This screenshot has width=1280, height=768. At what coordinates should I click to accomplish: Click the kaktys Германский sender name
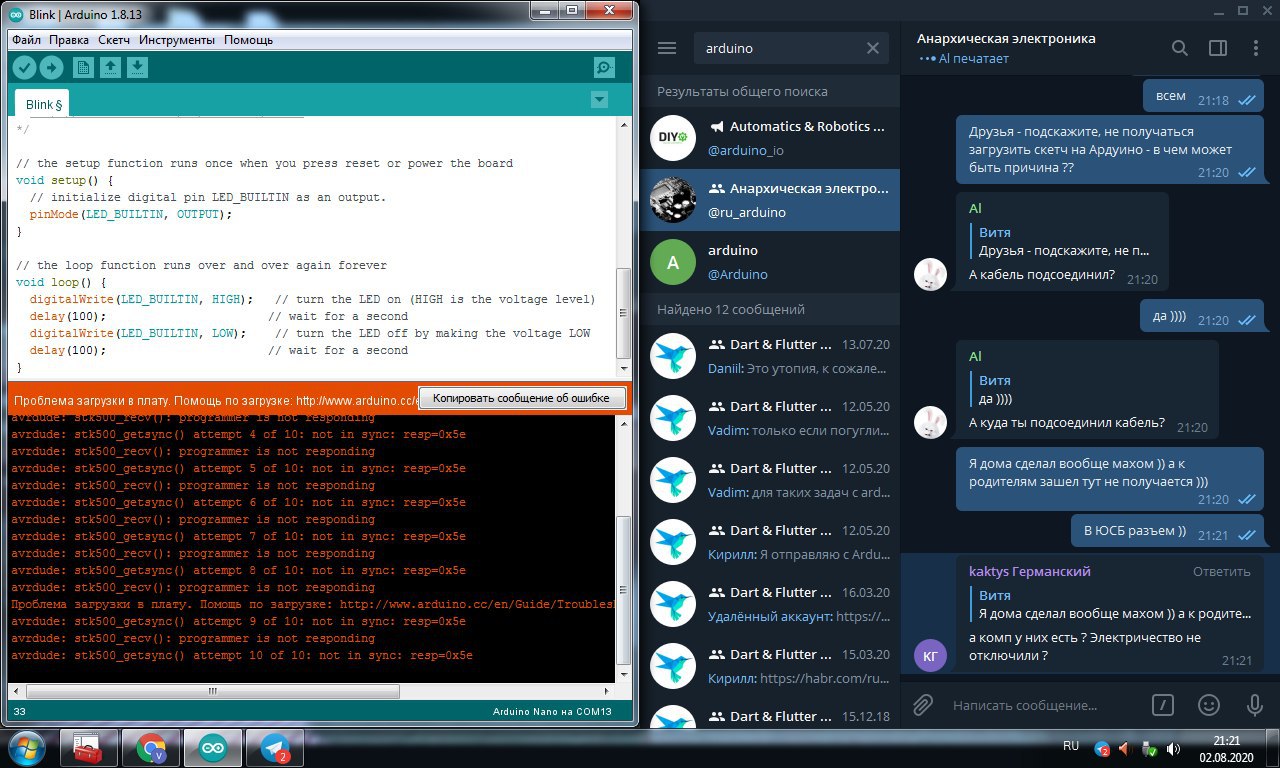[1030, 572]
